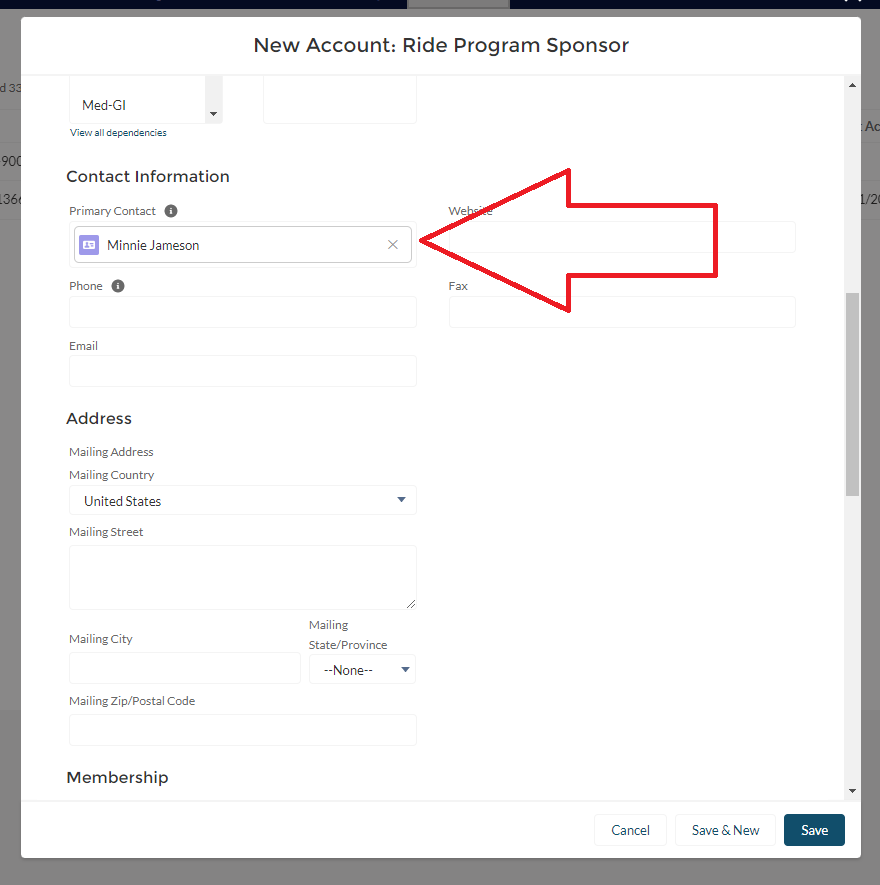880x885 pixels.
Task: Click the Mailing Street text area
Action: 243,577
